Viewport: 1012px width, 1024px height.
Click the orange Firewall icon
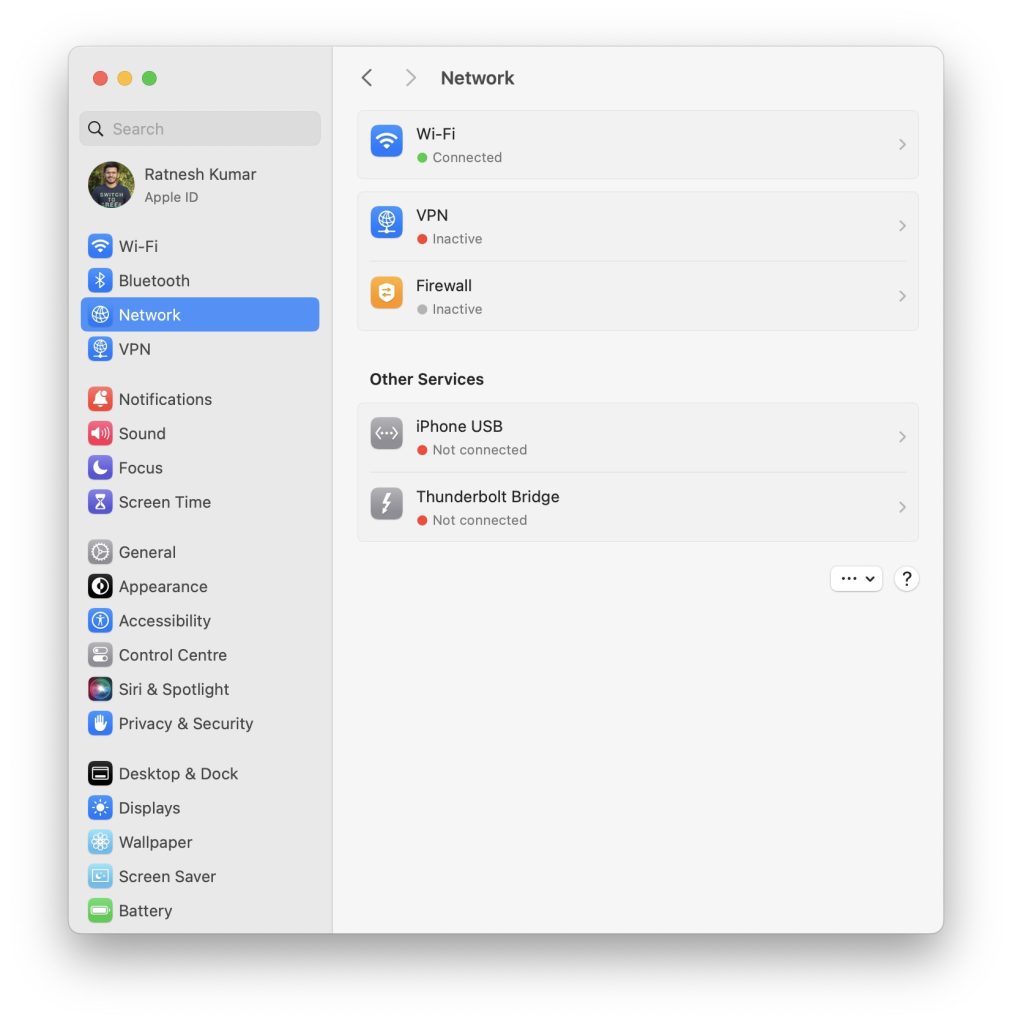tap(387, 293)
